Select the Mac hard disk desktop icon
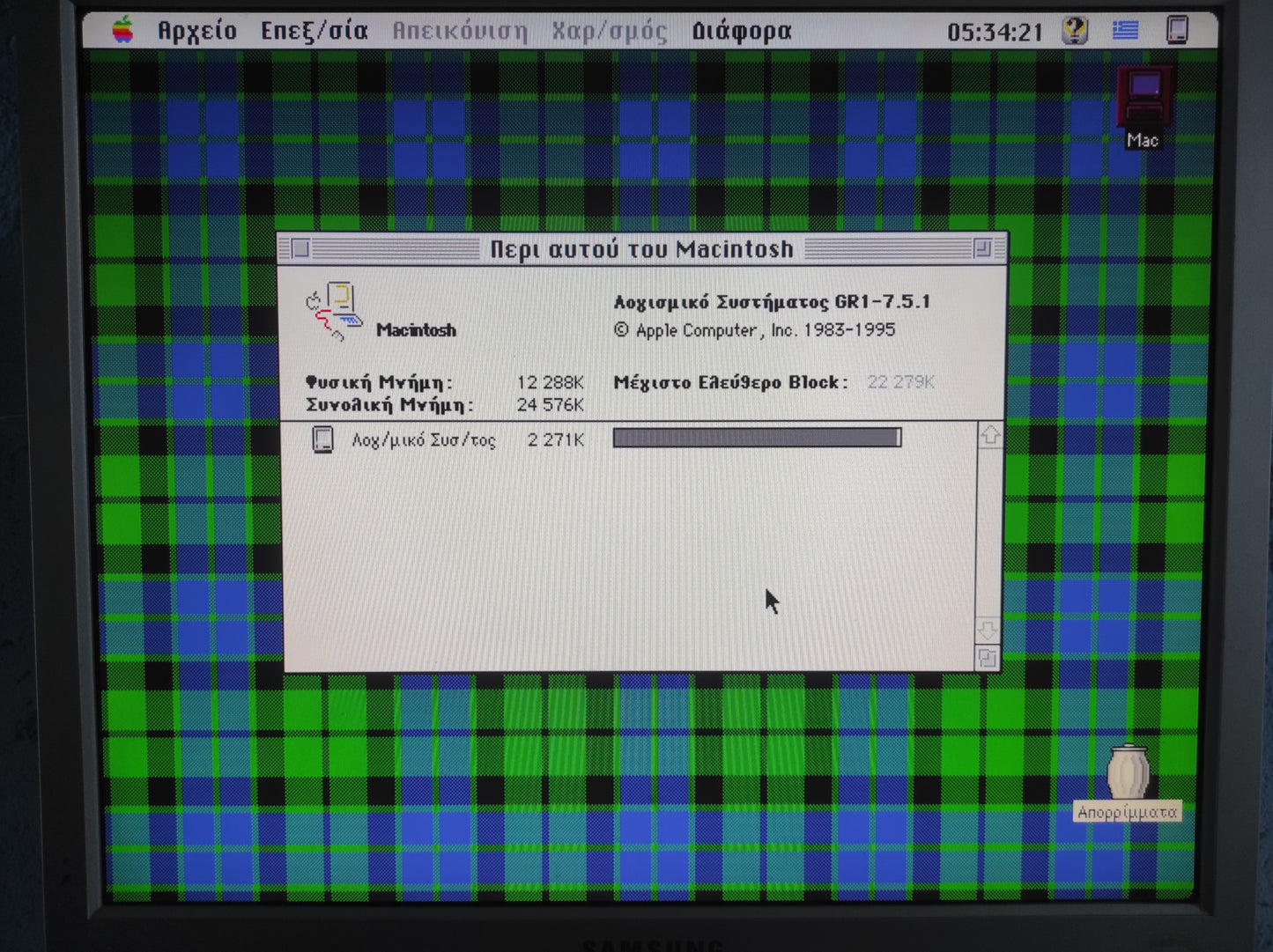Image resolution: width=1273 pixels, height=952 pixels. [1143, 99]
